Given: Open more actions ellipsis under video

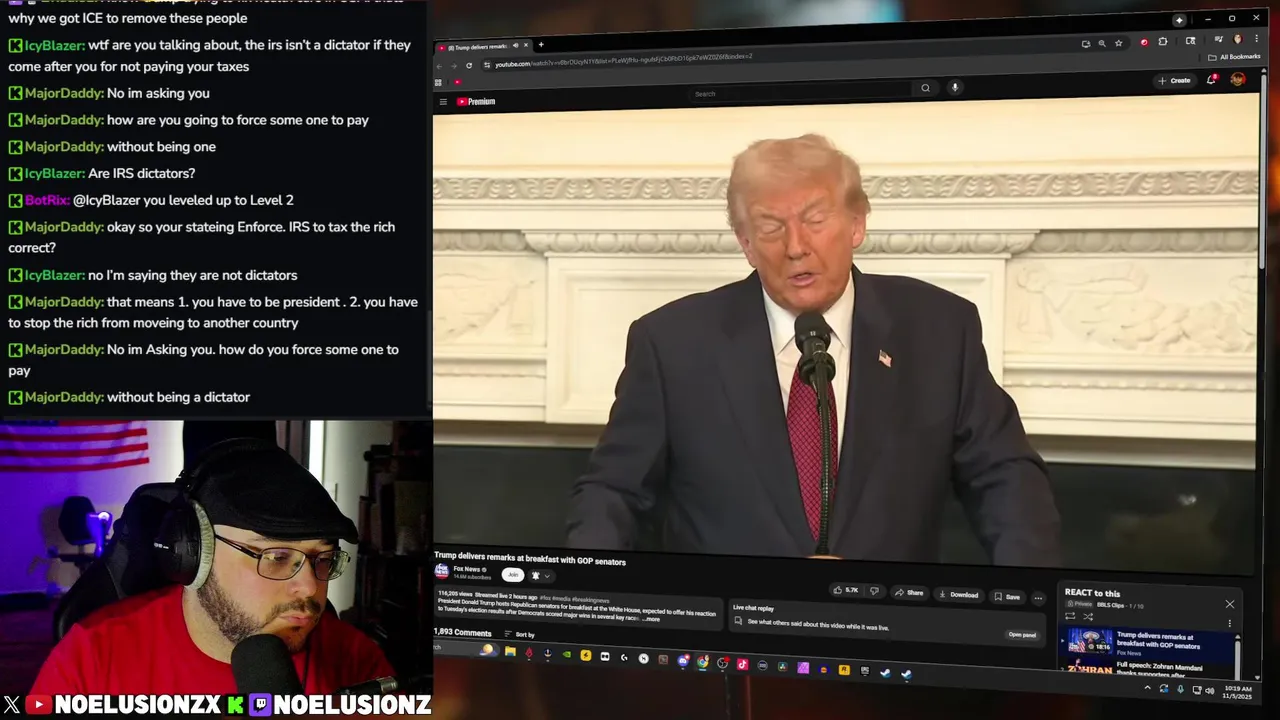Looking at the screenshot, I should click(x=1038, y=598).
